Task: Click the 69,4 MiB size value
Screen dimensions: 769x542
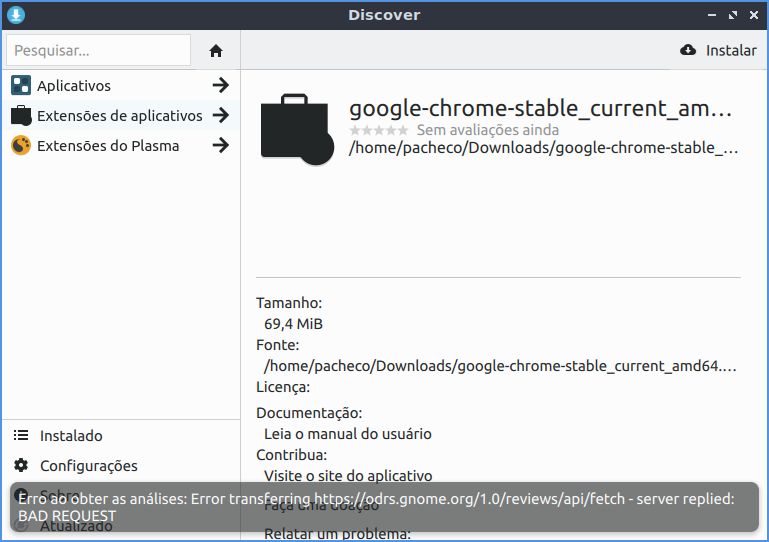Action: coord(293,324)
